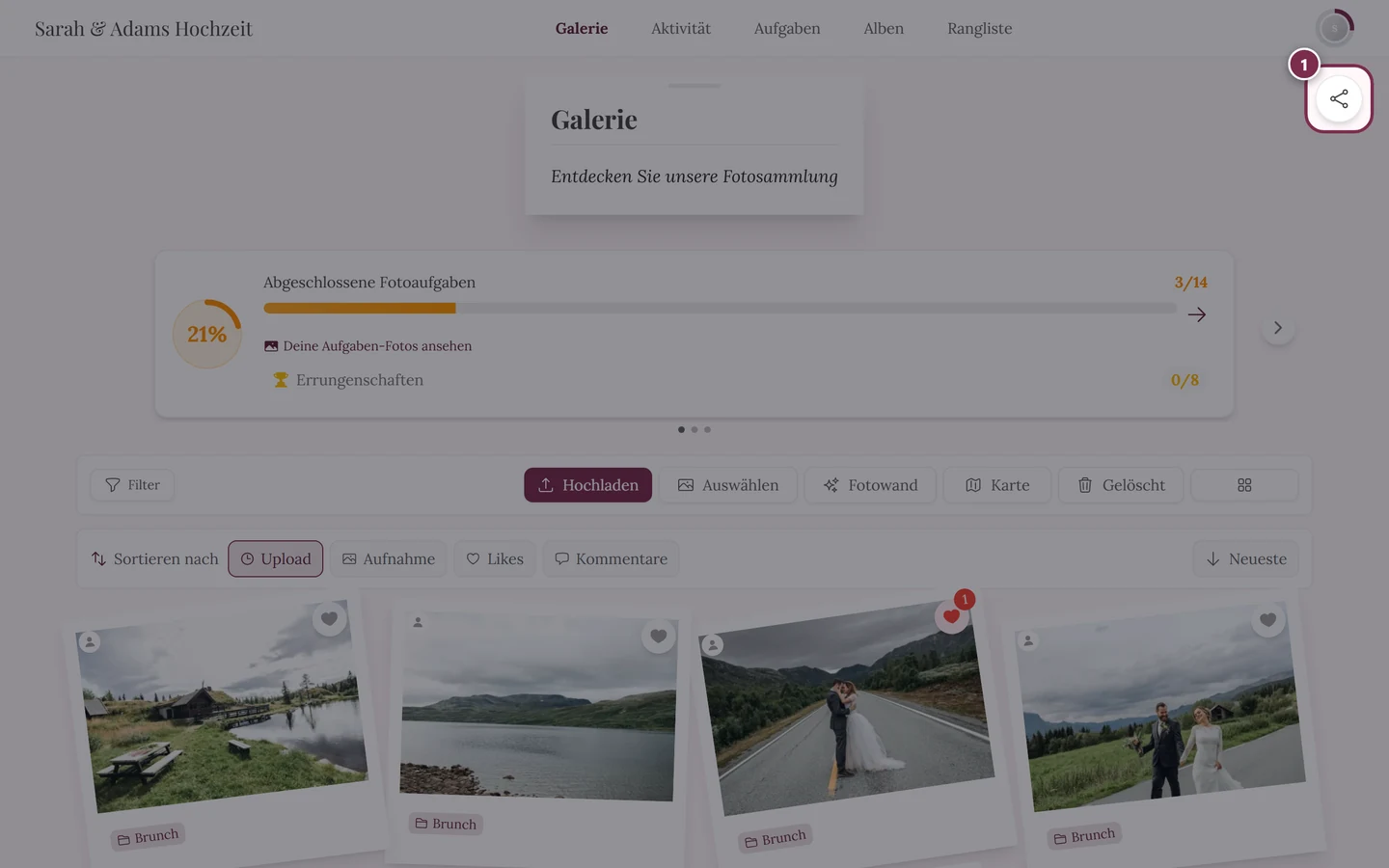Open the walking wedding couple photo
Viewport: 1389px width, 868px height.
click(x=1162, y=707)
